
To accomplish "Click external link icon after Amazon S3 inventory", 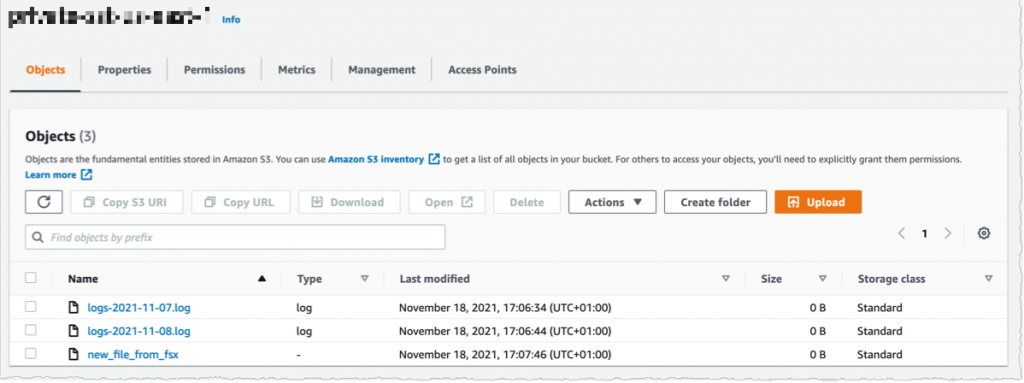I will click(x=434, y=159).
